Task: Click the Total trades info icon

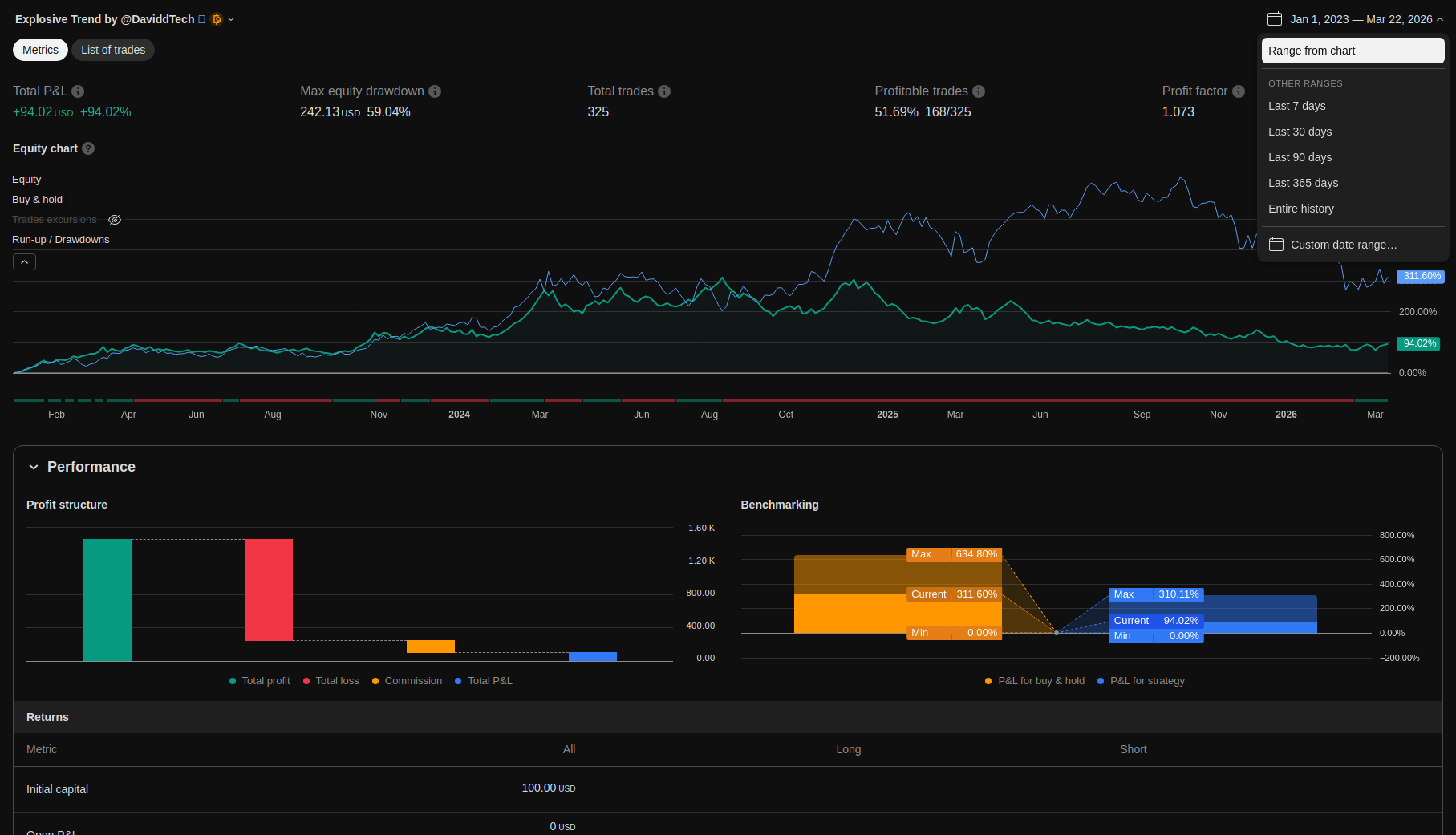Action: [664, 91]
